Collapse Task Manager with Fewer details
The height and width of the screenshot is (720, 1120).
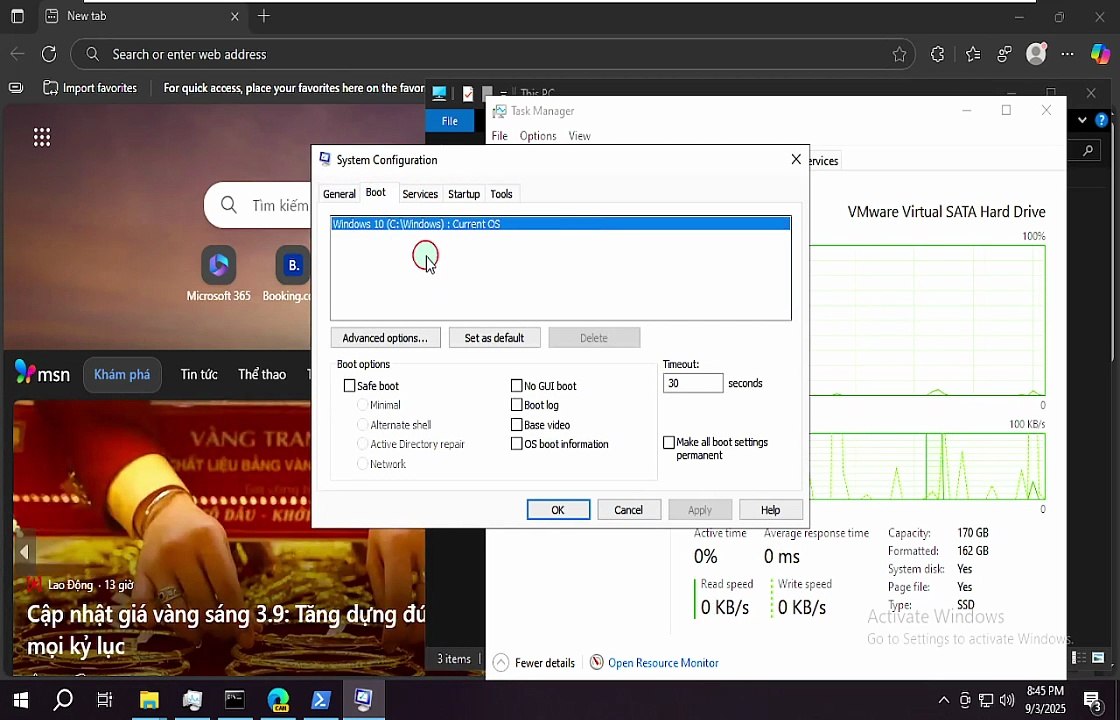coord(535,663)
